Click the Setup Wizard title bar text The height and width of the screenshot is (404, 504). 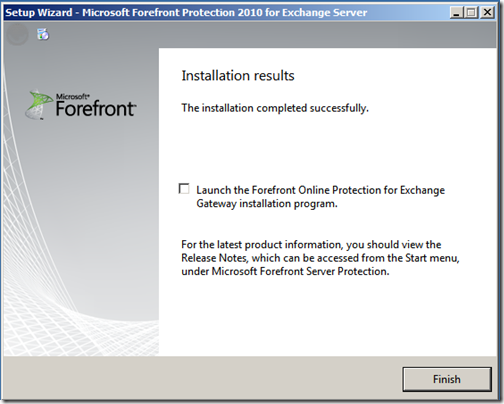point(186,13)
